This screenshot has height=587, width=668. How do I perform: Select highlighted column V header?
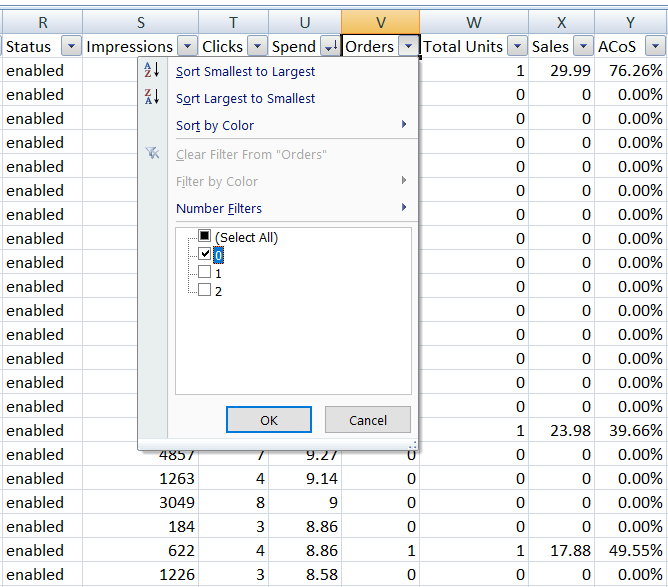click(381, 22)
